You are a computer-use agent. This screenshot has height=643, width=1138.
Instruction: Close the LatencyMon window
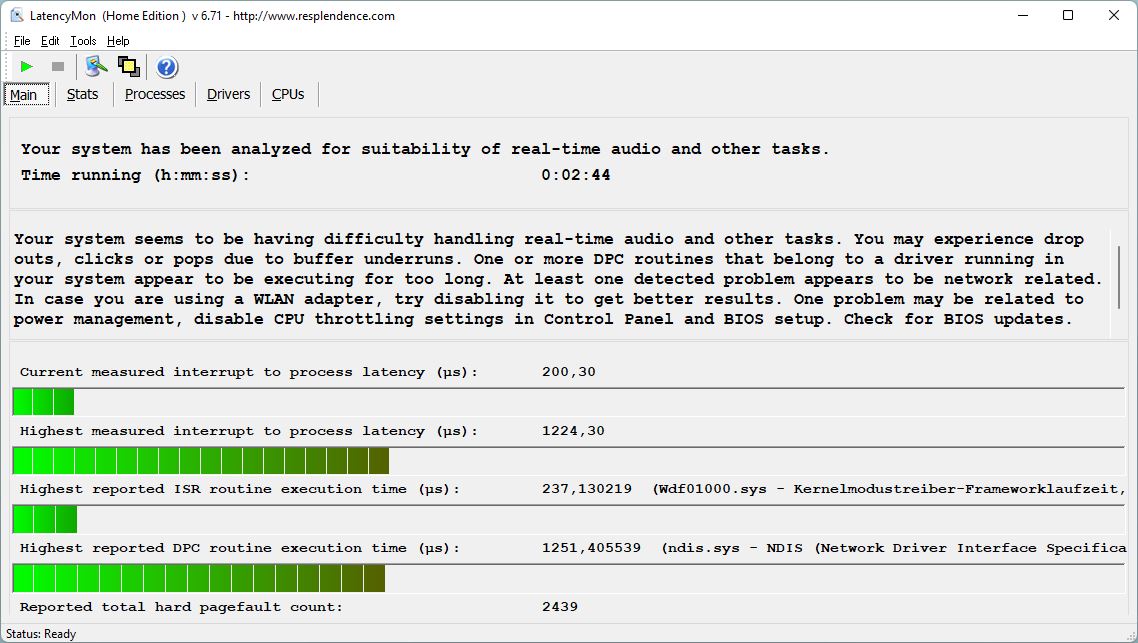(1113, 15)
